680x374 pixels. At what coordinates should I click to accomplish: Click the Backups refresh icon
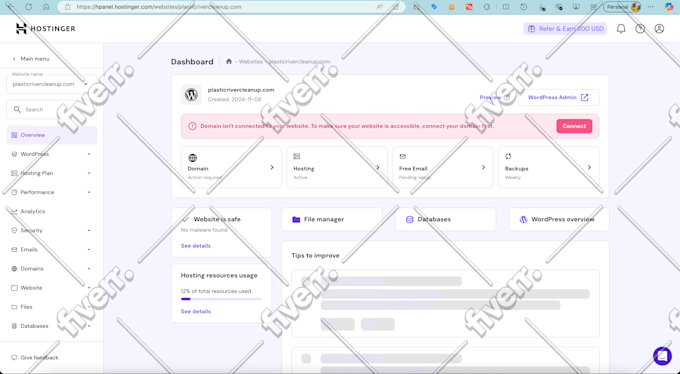(508, 156)
